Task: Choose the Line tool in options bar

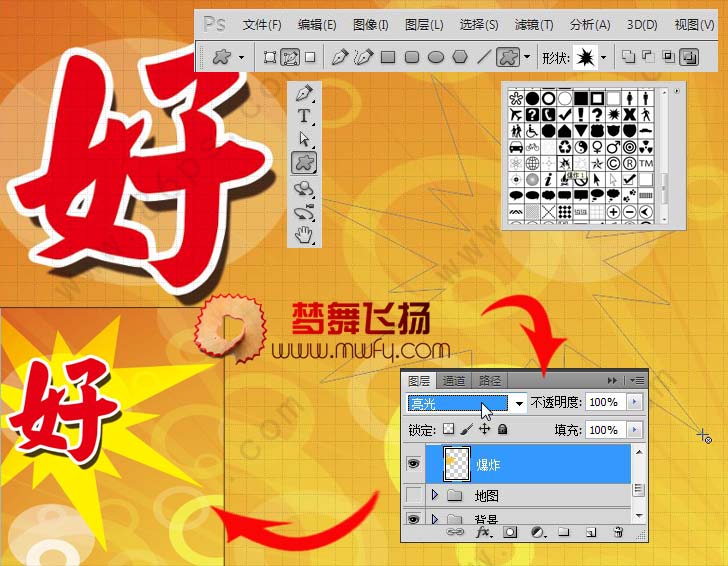Action: pos(484,57)
